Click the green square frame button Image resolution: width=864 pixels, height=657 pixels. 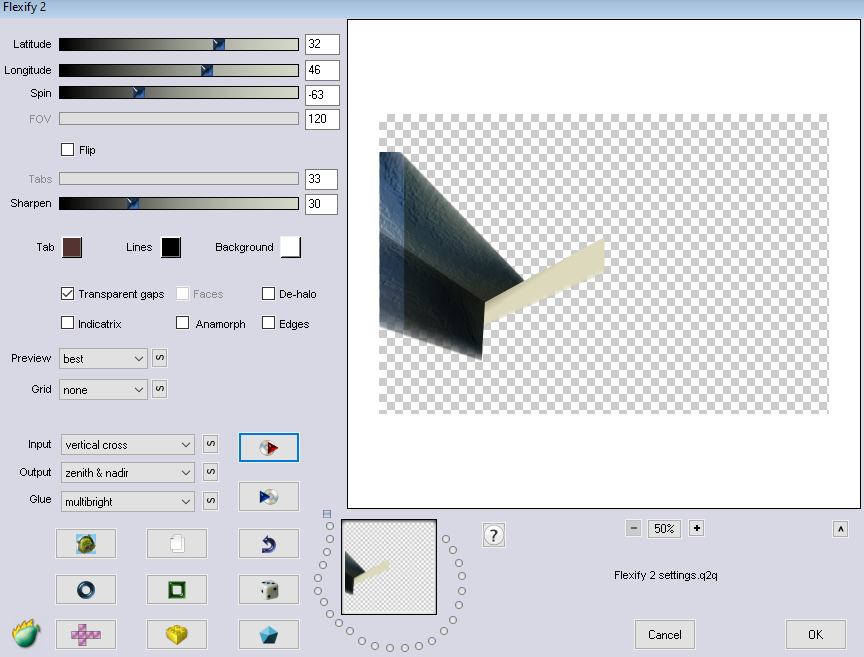(x=177, y=591)
